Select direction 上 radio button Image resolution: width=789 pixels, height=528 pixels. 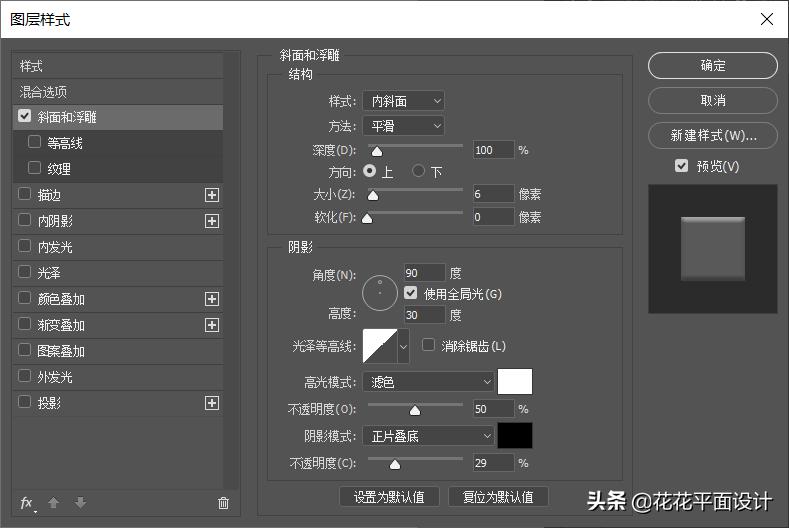(x=369, y=171)
